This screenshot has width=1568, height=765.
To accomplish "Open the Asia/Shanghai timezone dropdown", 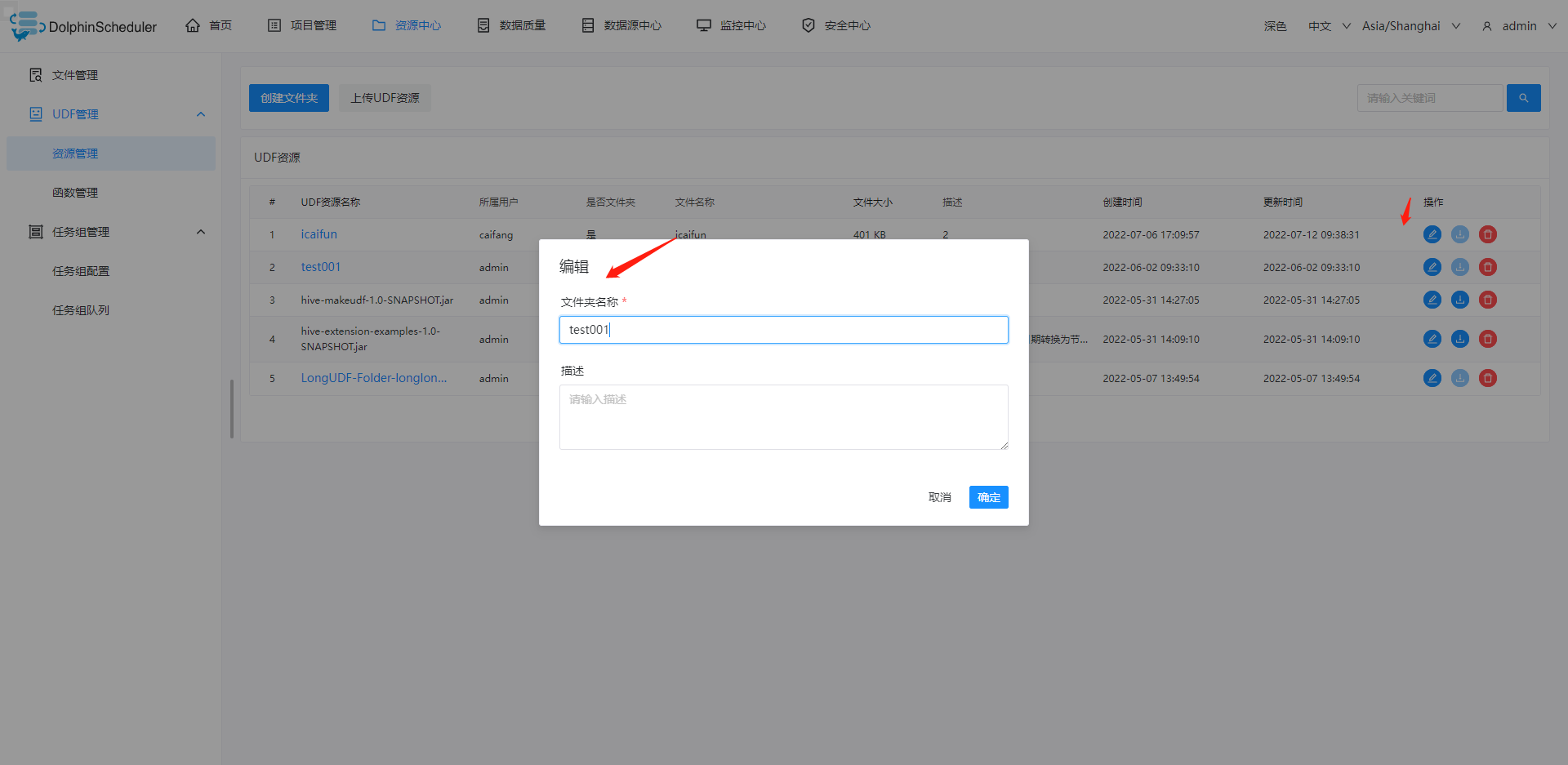I will coord(1411,26).
